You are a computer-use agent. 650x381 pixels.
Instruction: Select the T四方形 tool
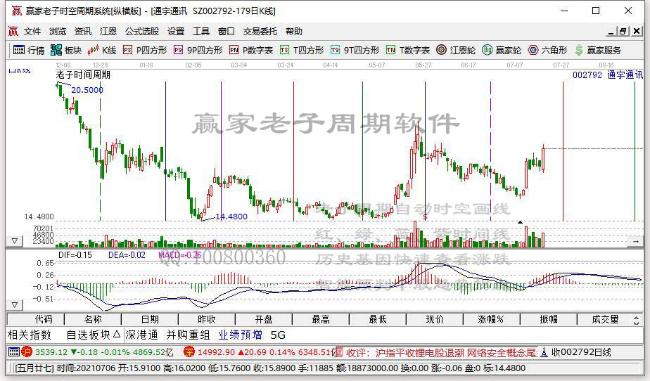coord(302,50)
